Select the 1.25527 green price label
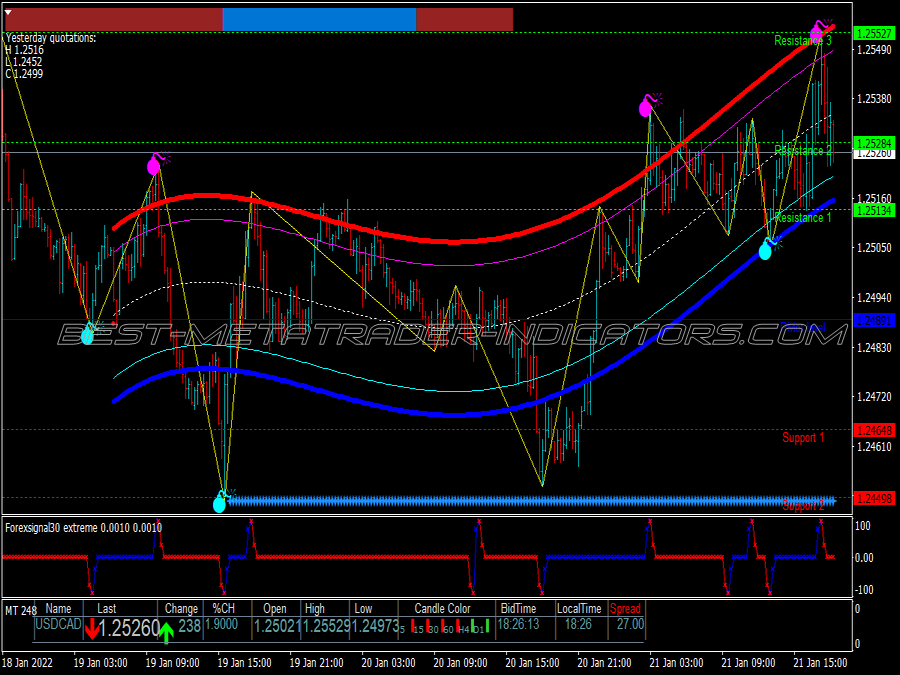 [874, 33]
